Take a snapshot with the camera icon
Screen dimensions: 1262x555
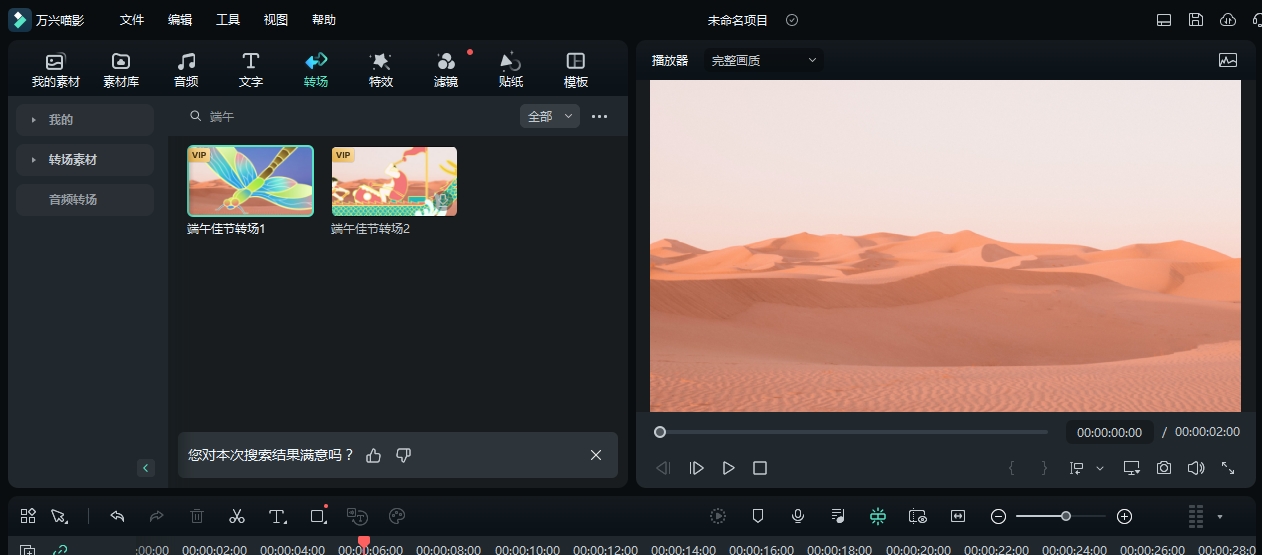[x=1164, y=468]
